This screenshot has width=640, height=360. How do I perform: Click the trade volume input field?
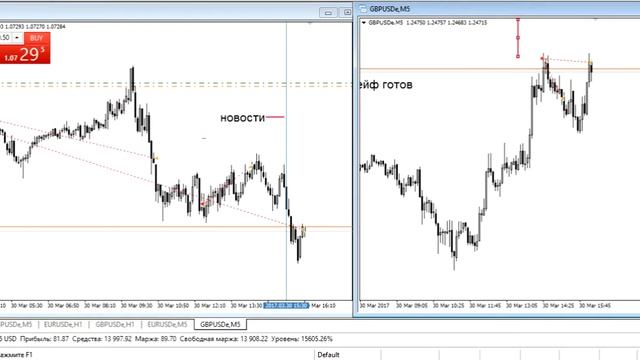(5, 38)
